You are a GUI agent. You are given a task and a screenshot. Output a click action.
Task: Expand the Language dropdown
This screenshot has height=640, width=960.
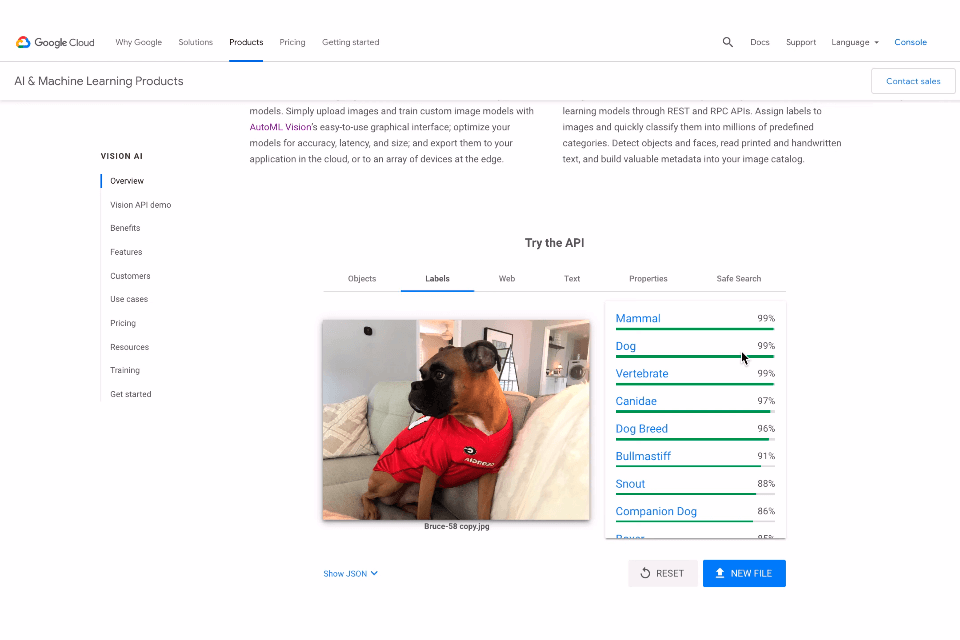coord(855,42)
